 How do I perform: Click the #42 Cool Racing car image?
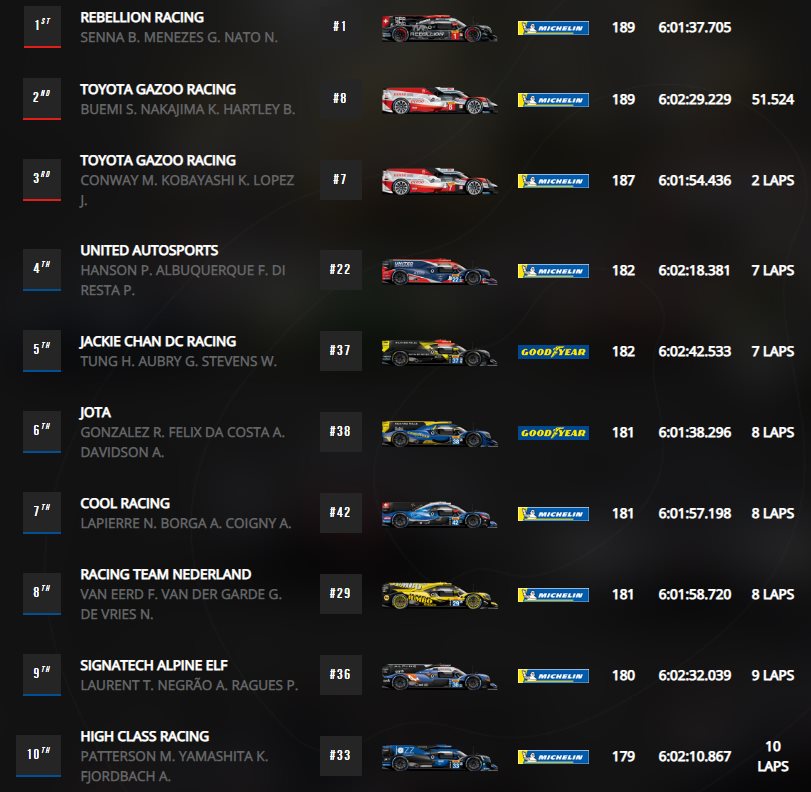[439, 514]
